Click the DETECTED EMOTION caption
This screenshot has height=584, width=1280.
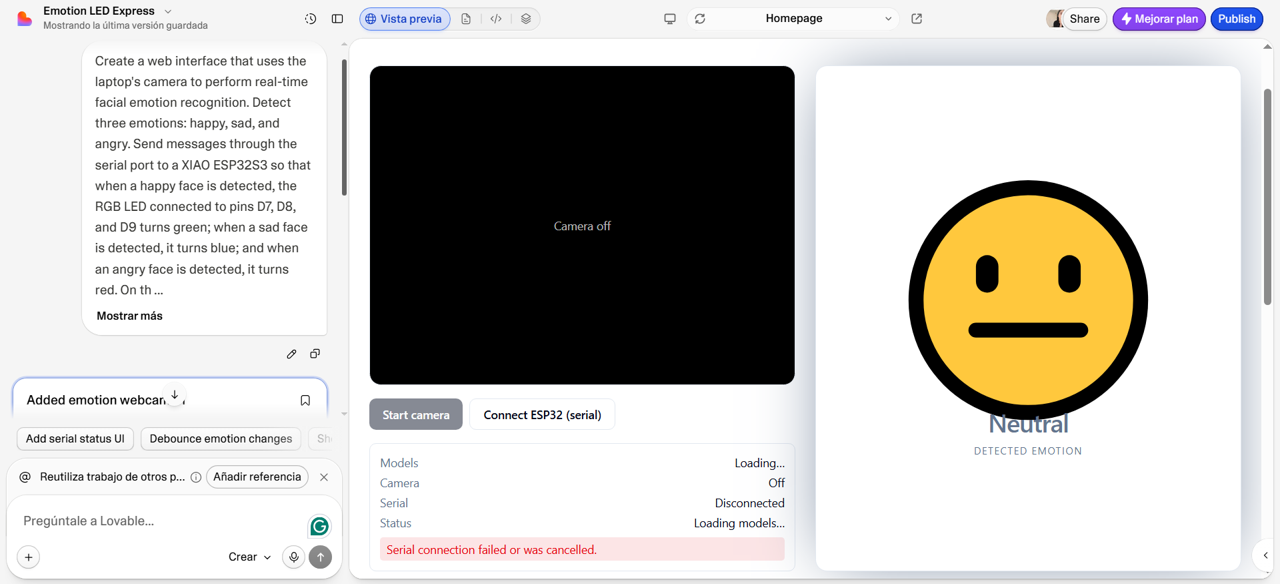1028,451
